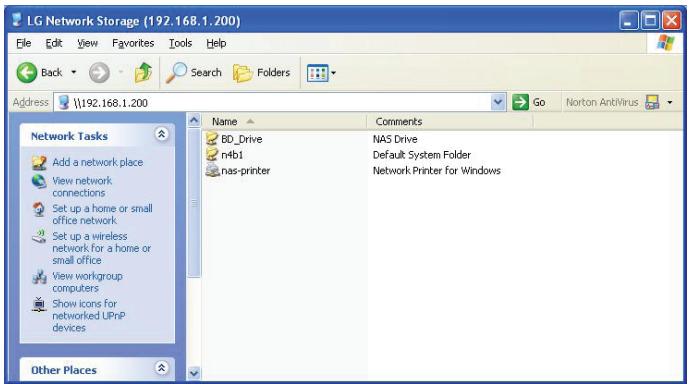Click the Add a network place icon
The image size is (690, 384).
coord(39,163)
